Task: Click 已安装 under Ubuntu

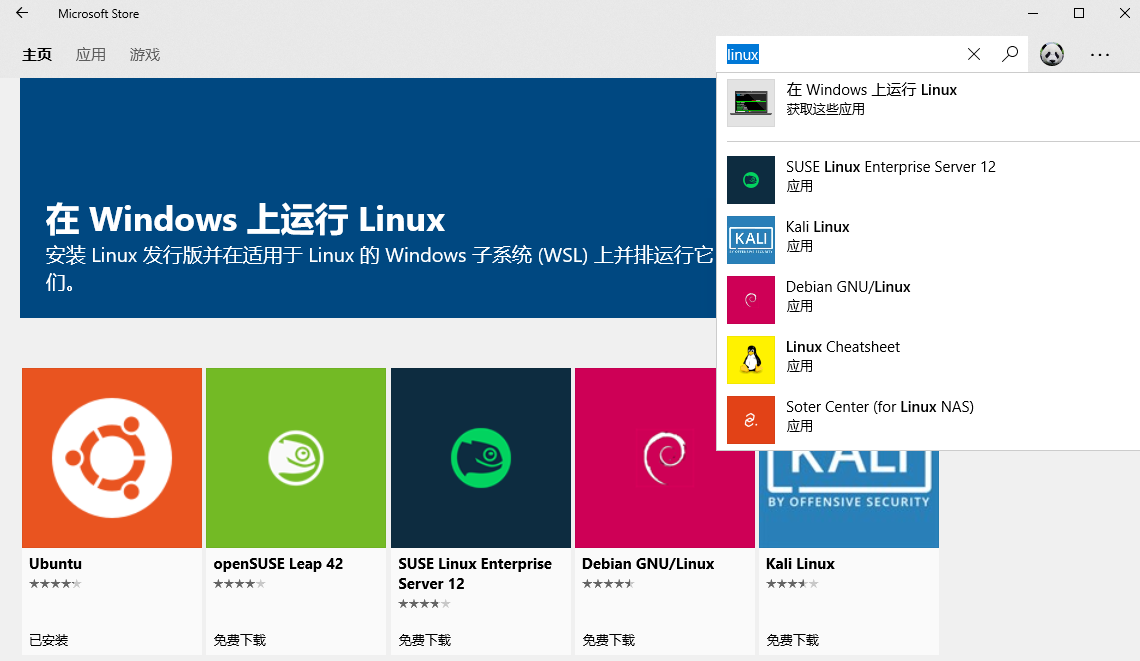Action: click(49, 640)
